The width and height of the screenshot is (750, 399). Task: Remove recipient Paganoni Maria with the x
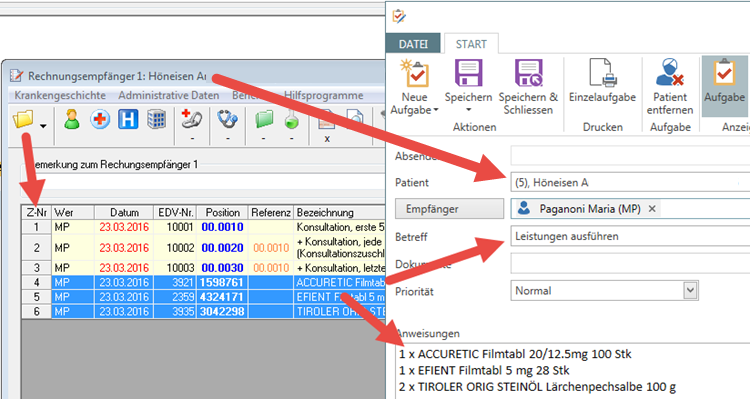pyautogui.click(x=651, y=209)
